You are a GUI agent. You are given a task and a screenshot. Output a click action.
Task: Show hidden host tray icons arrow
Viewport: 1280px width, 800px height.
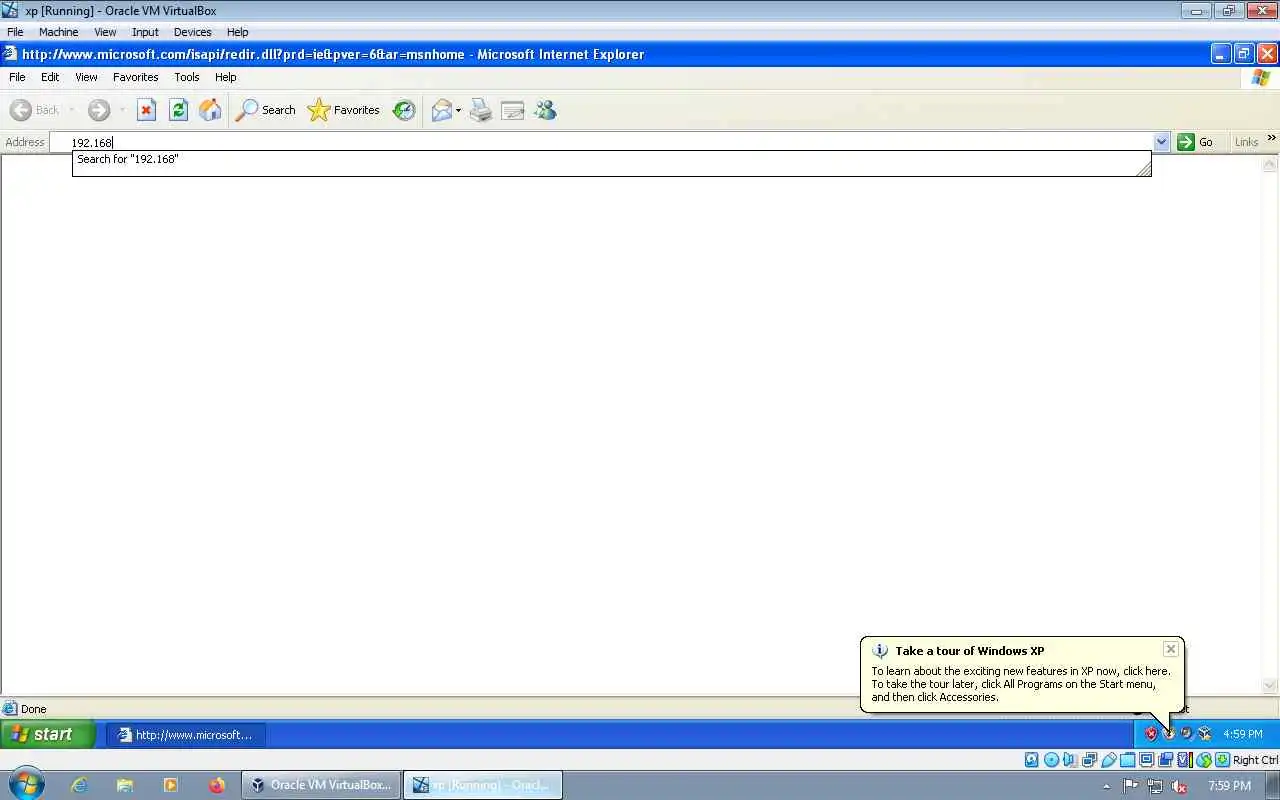pos(1106,786)
